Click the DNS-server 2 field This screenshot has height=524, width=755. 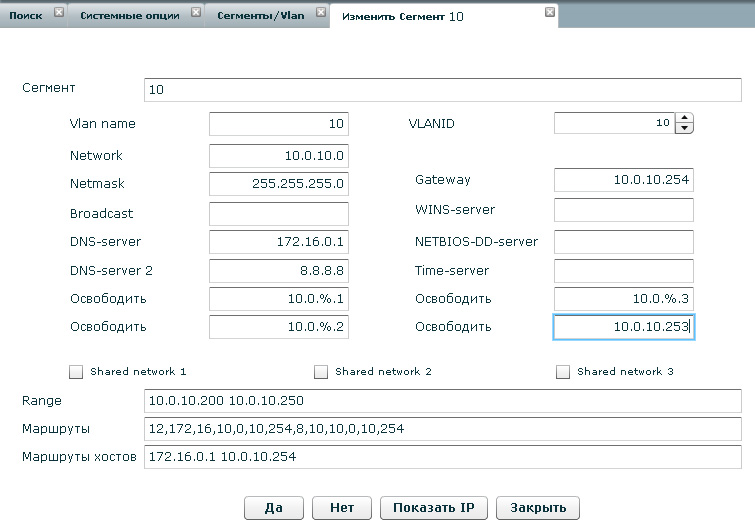click(x=279, y=271)
